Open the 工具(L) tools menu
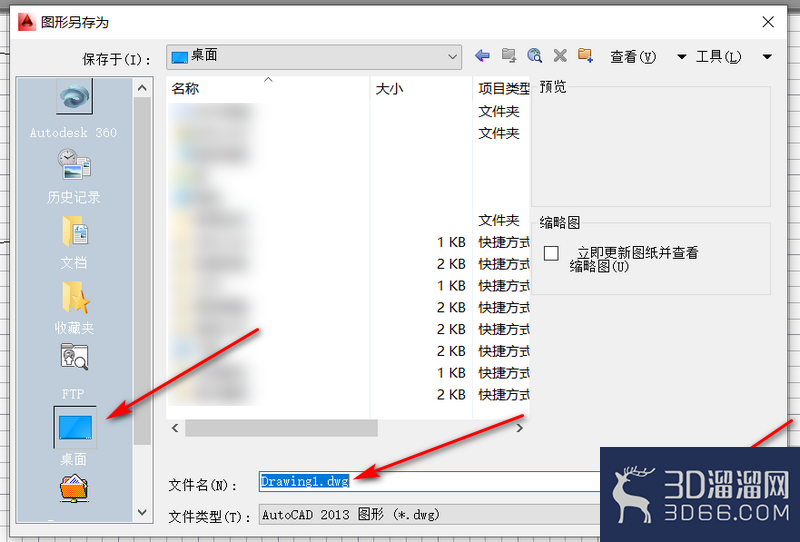The width and height of the screenshot is (800, 542). coord(718,57)
